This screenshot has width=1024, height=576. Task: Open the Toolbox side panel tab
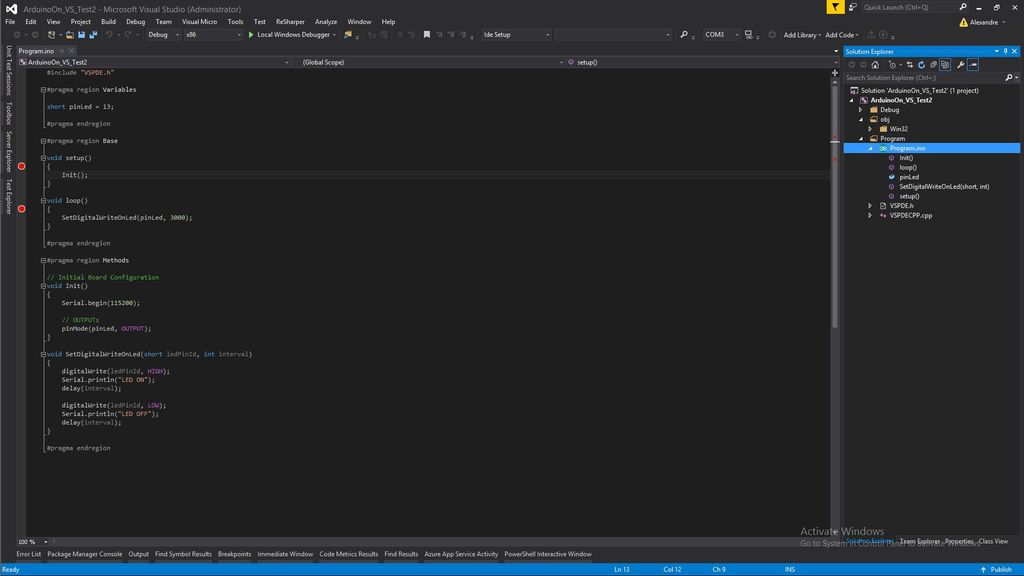tap(8, 113)
